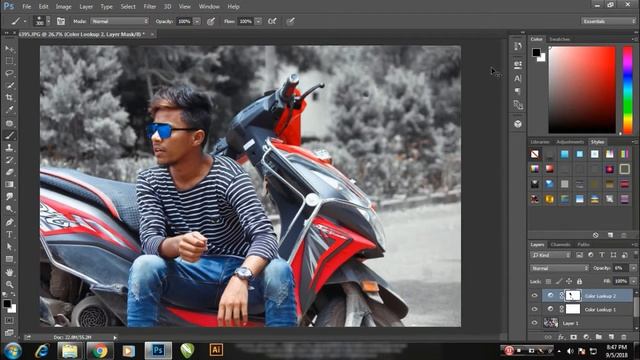
Task: Pick a hue on the spectrum slider
Action: pos(628,90)
